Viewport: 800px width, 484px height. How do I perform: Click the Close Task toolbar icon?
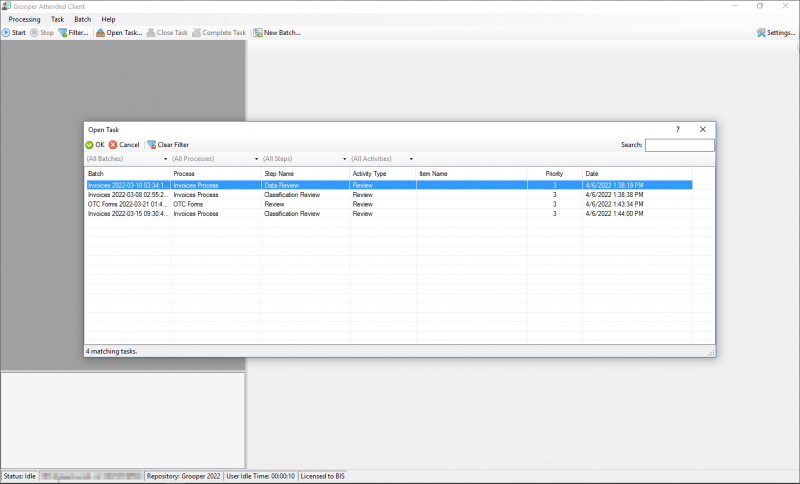pos(151,33)
